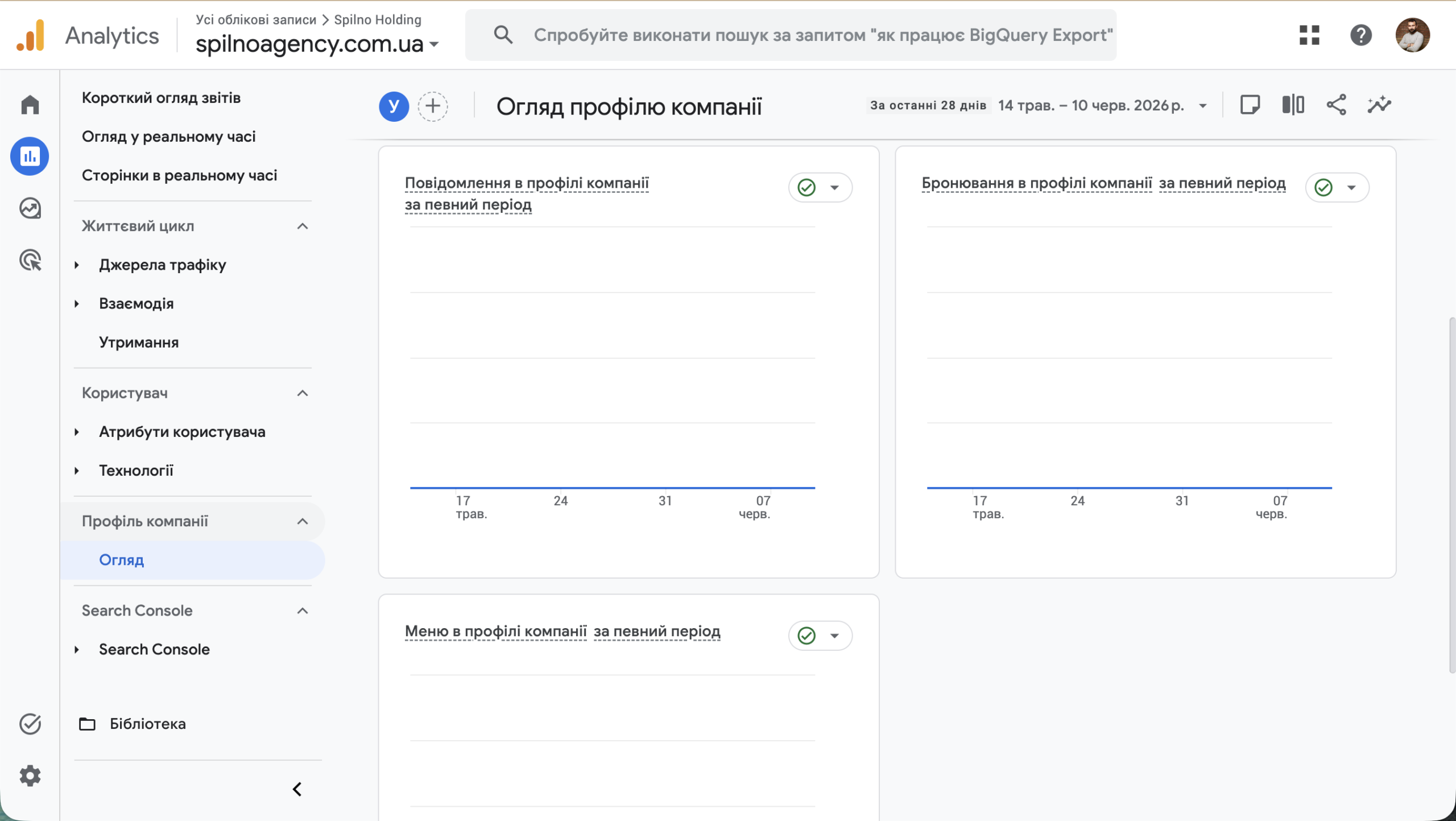Viewport: 1456px width, 821px height.
Task: Open Бібліотека link
Action: (148, 724)
